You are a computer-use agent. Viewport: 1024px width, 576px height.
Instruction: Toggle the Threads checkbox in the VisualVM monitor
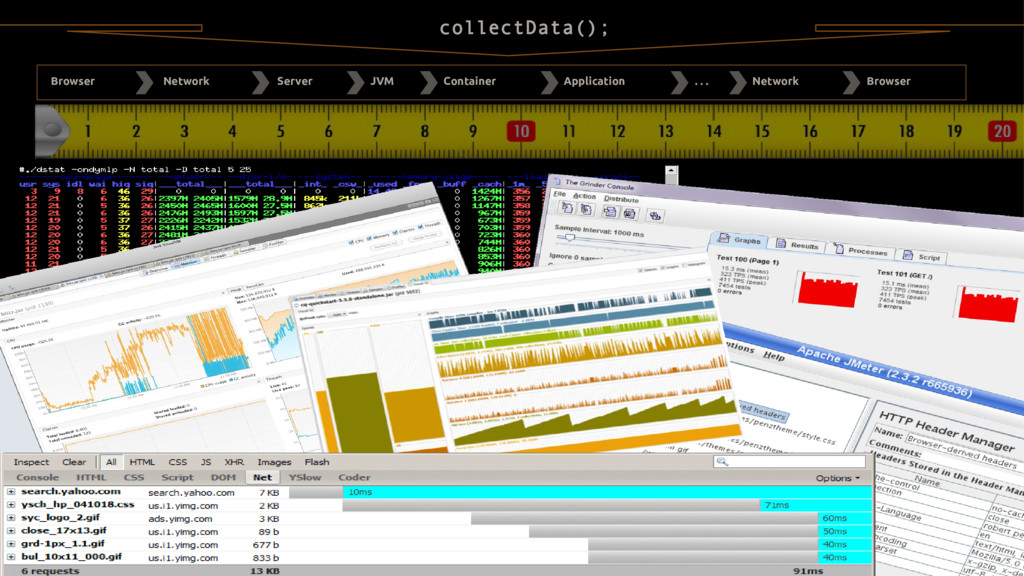click(419, 227)
